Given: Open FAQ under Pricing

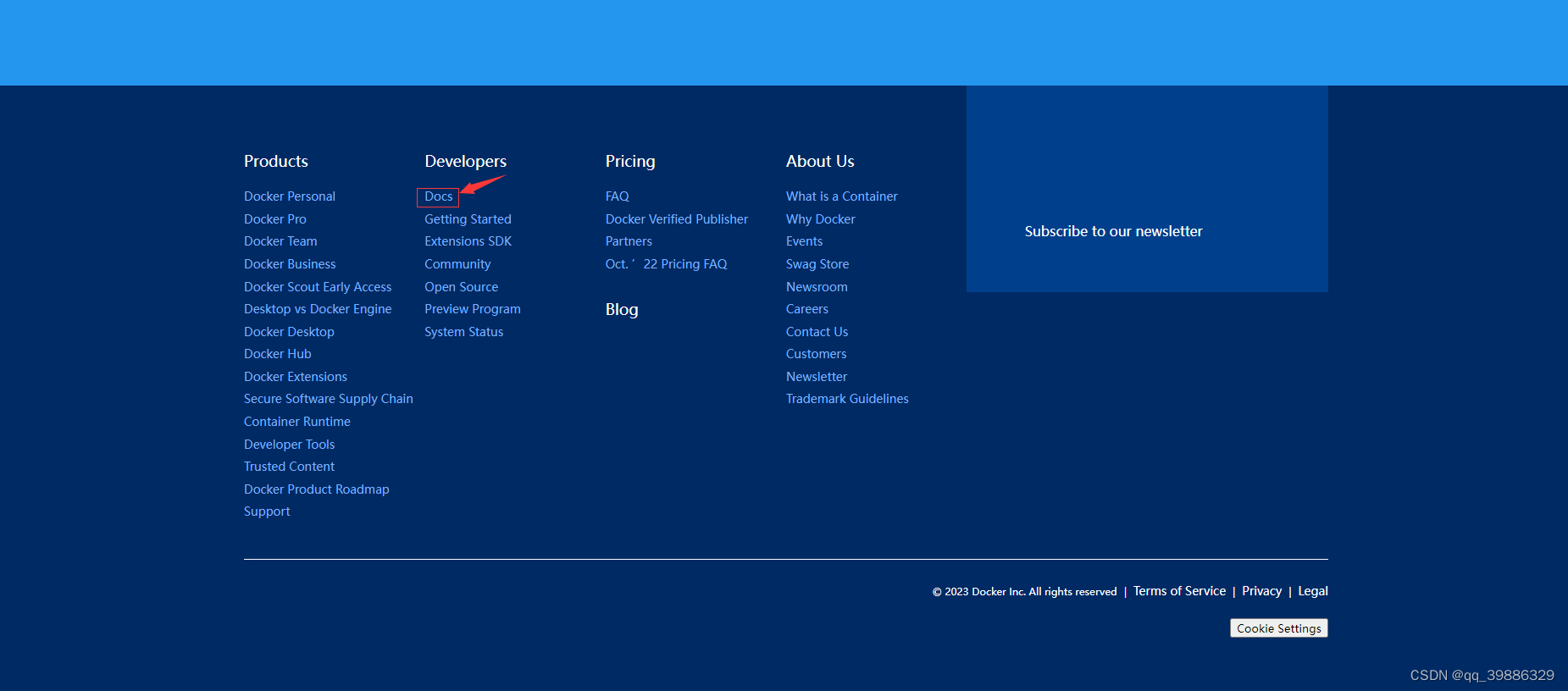Looking at the screenshot, I should coord(618,196).
